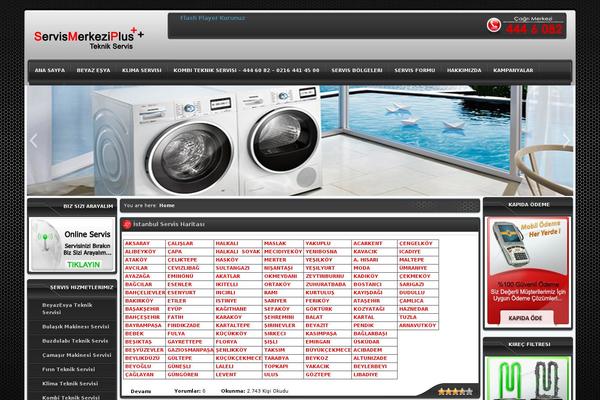Show previous slide with left arrow

click(34, 141)
